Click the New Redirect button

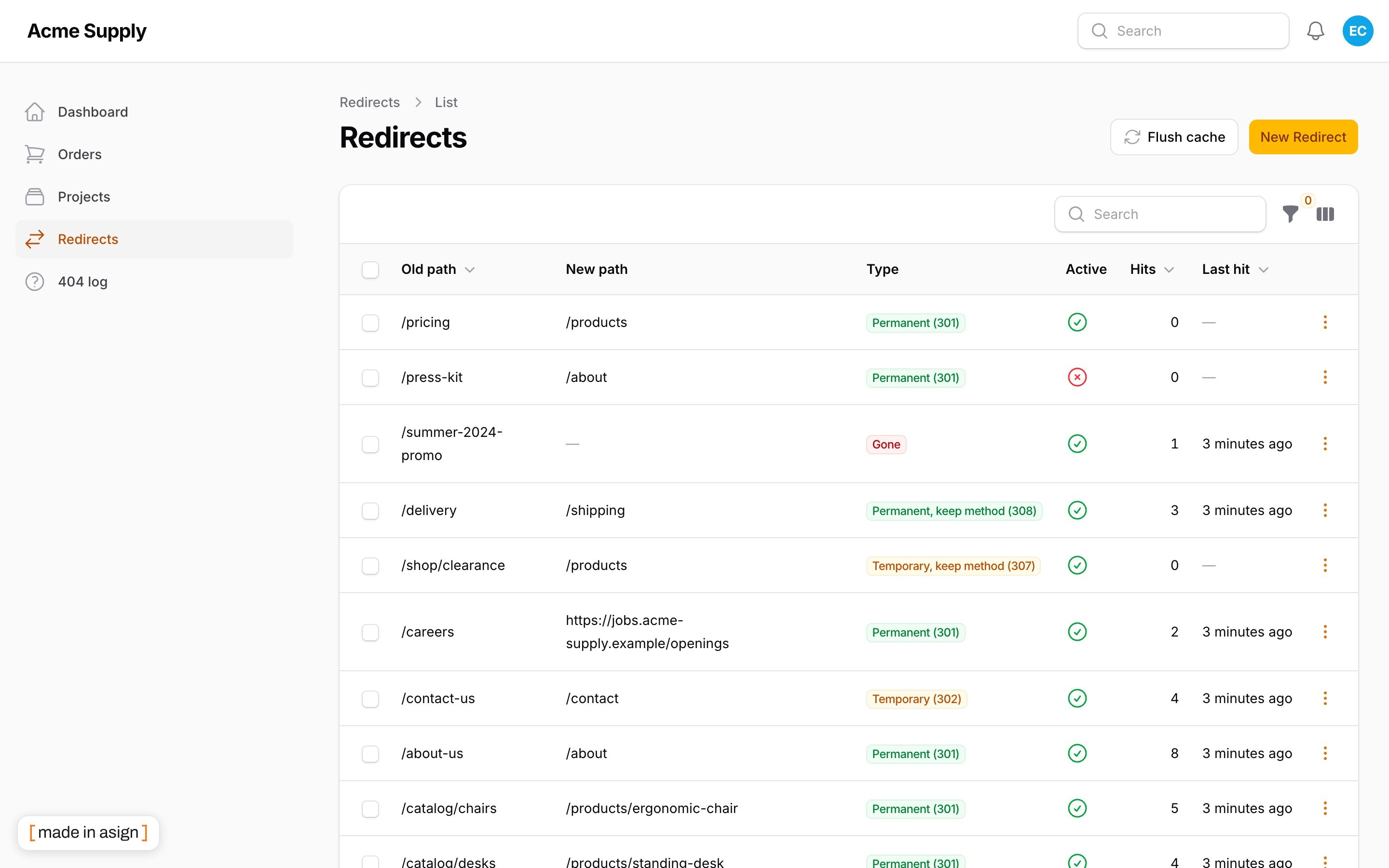(x=1303, y=137)
